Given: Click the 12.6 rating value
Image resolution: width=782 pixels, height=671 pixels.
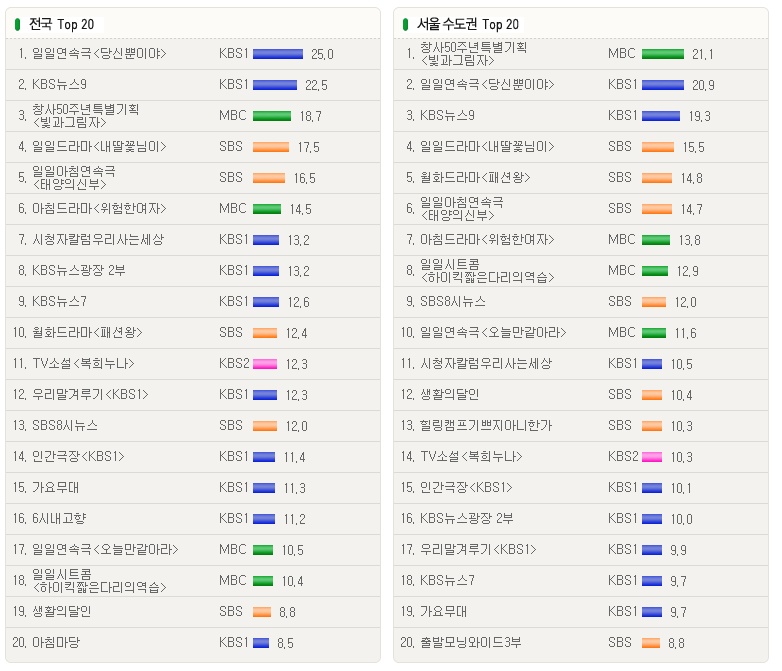Looking at the screenshot, I should [x=298, y=302].
